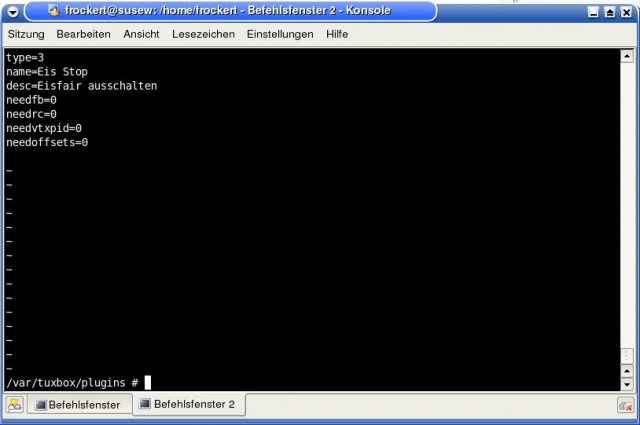This screenshot has height=425, width=640.
Task: Click the close session icon at bottom right
Action: (x=625, y=405)
